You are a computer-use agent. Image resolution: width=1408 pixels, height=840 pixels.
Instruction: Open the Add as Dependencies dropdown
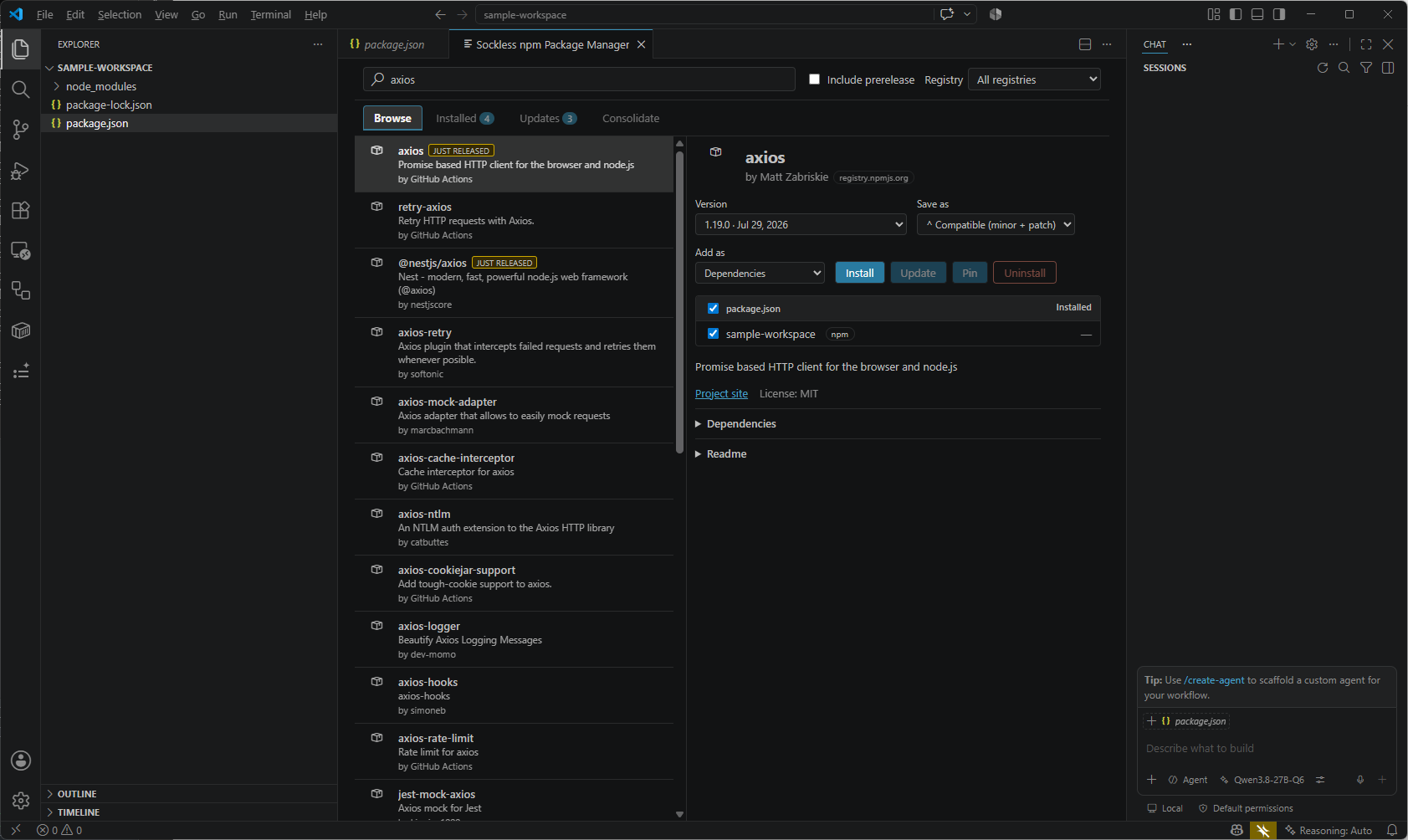click(760, 273)
